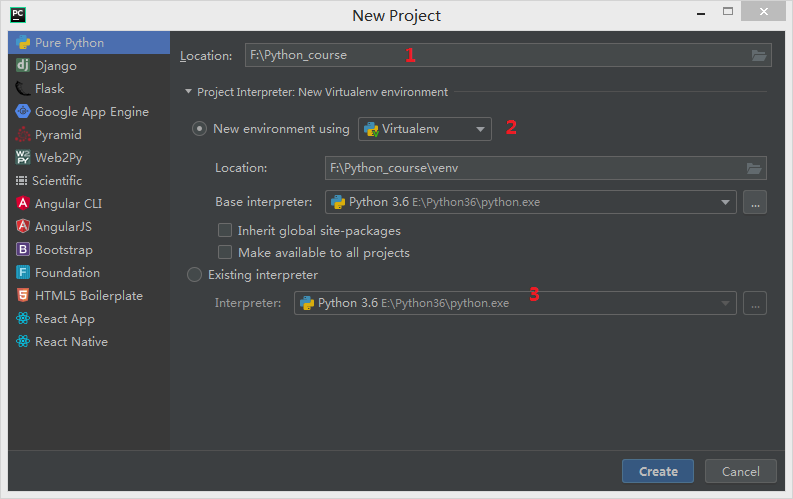Minimize the New Project window

click(701, 12)
